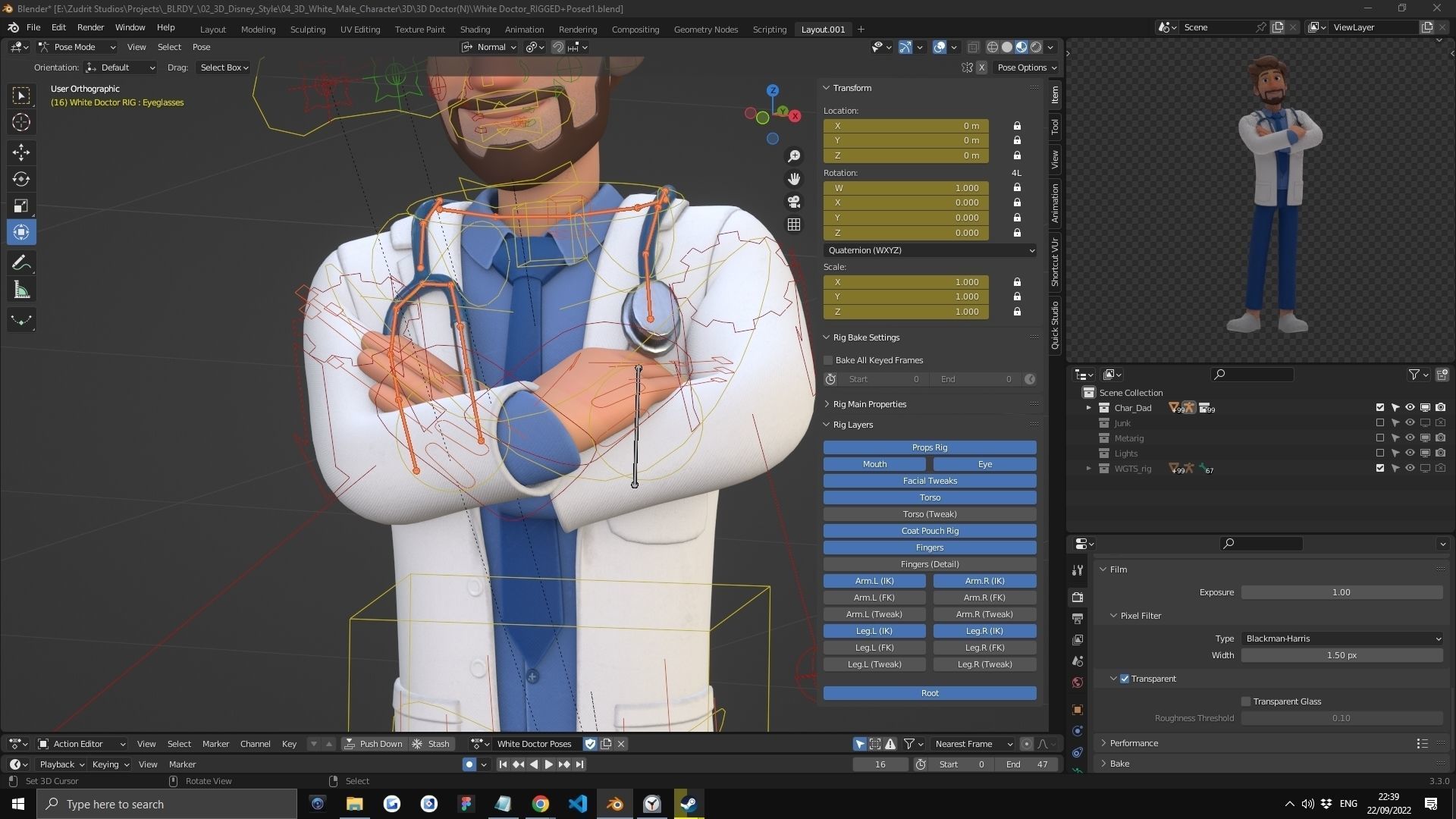Select the Move tool in toolbar

[x=21, y=152]
